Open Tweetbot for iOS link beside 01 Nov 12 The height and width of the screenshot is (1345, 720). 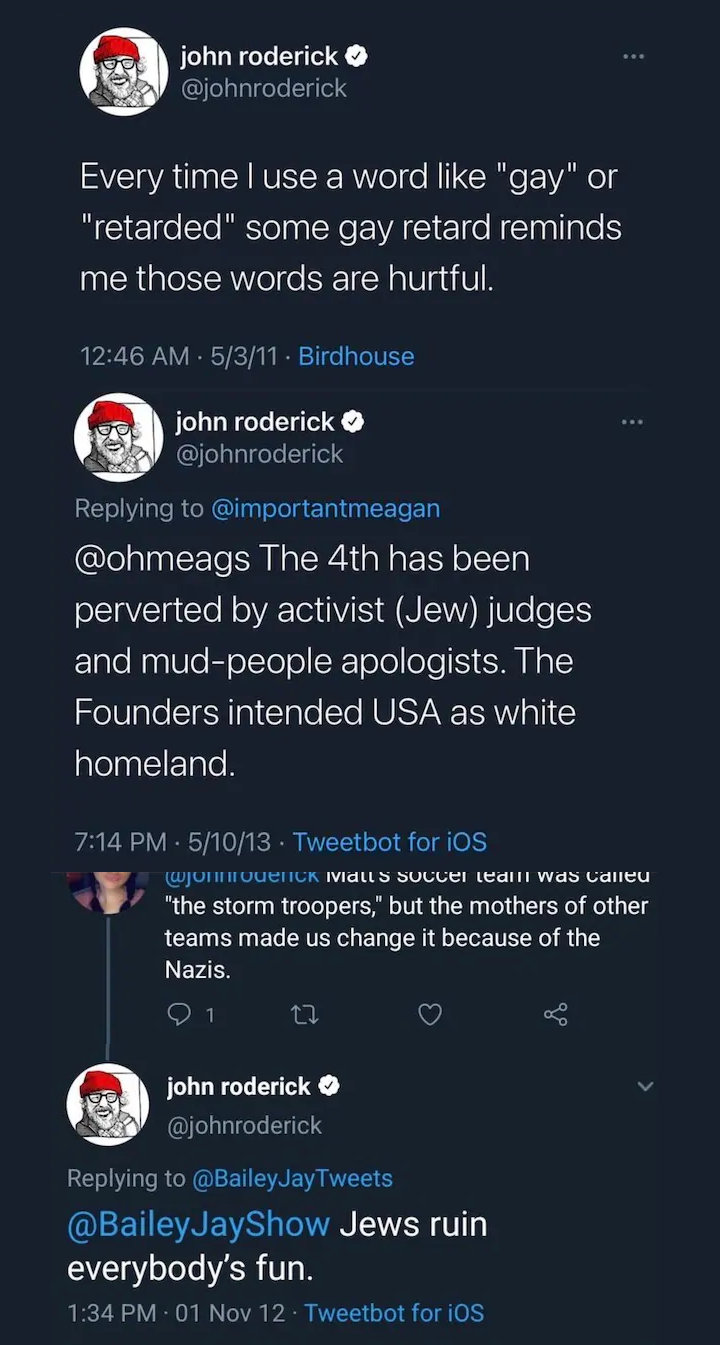pos(394,1312)
